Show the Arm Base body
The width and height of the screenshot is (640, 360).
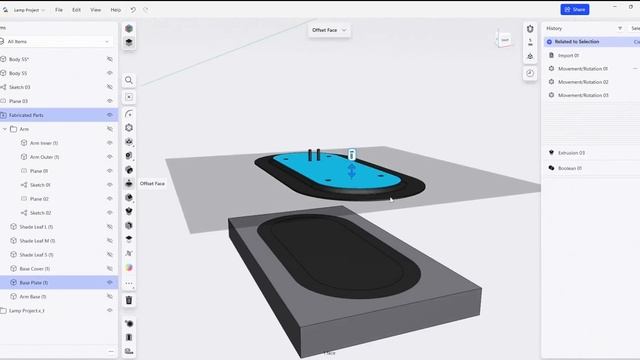coord(109,296)
